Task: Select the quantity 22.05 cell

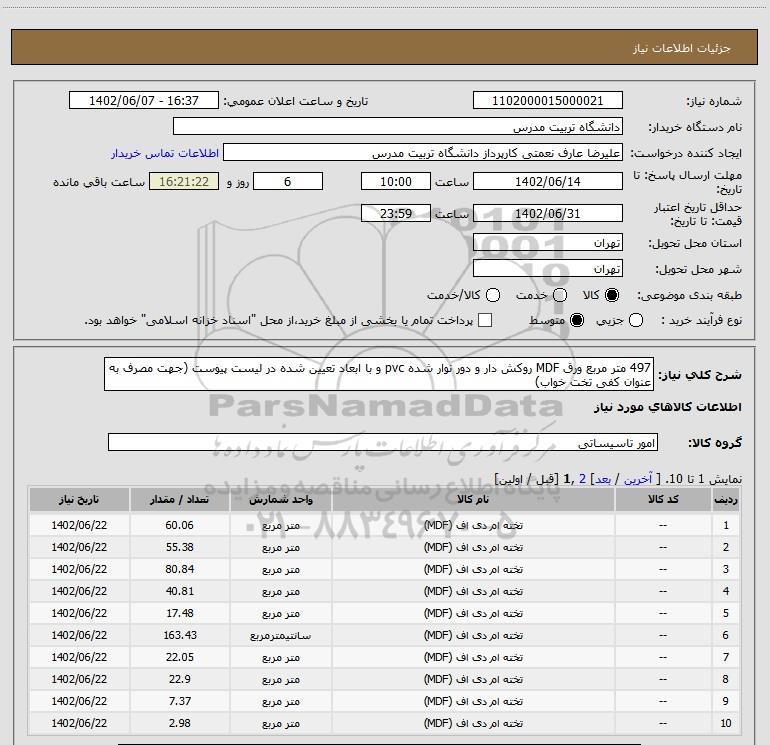Action: pyautogui.click(x=180, y=657)
